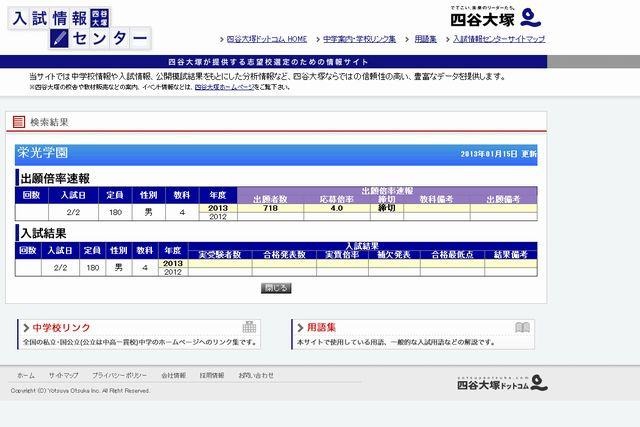Open the プライバシーポリシー footer link
Viewport: 640px width, 427px height.
[x=119, y=376]
